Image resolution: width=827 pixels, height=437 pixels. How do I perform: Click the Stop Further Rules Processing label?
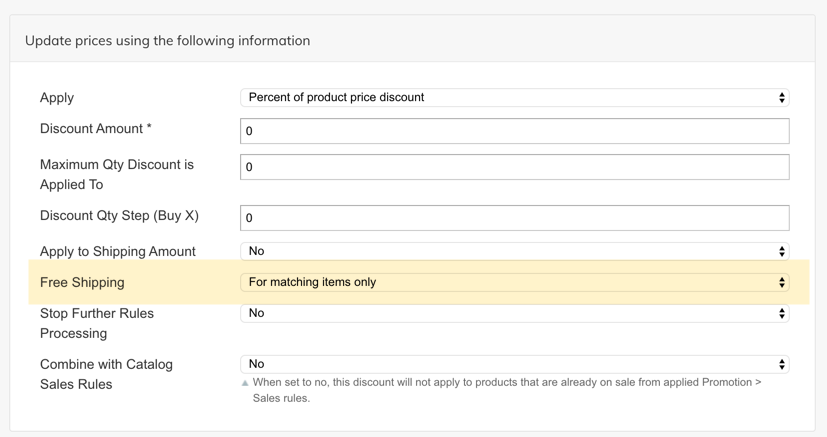[x=96, y=323]
